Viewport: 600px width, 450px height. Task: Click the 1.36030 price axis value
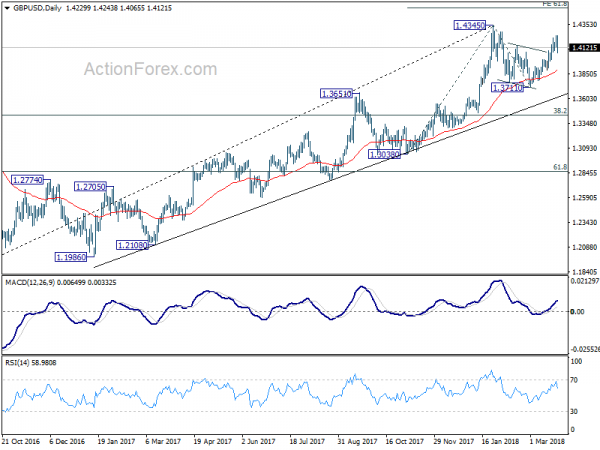pos(584,99)
